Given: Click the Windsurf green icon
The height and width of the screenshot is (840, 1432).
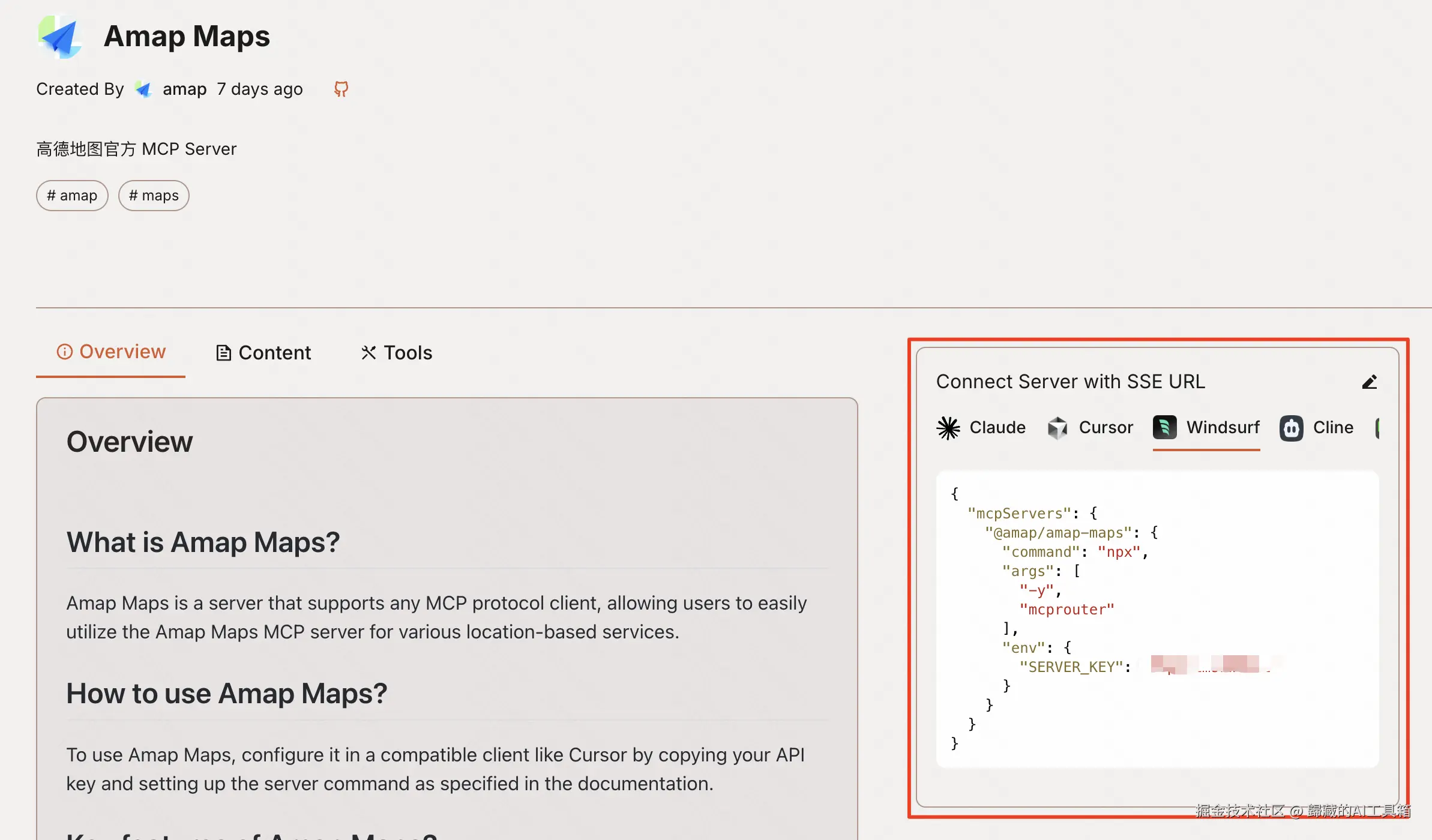Looking at the screenshot, I should [x=1164, y=428].
